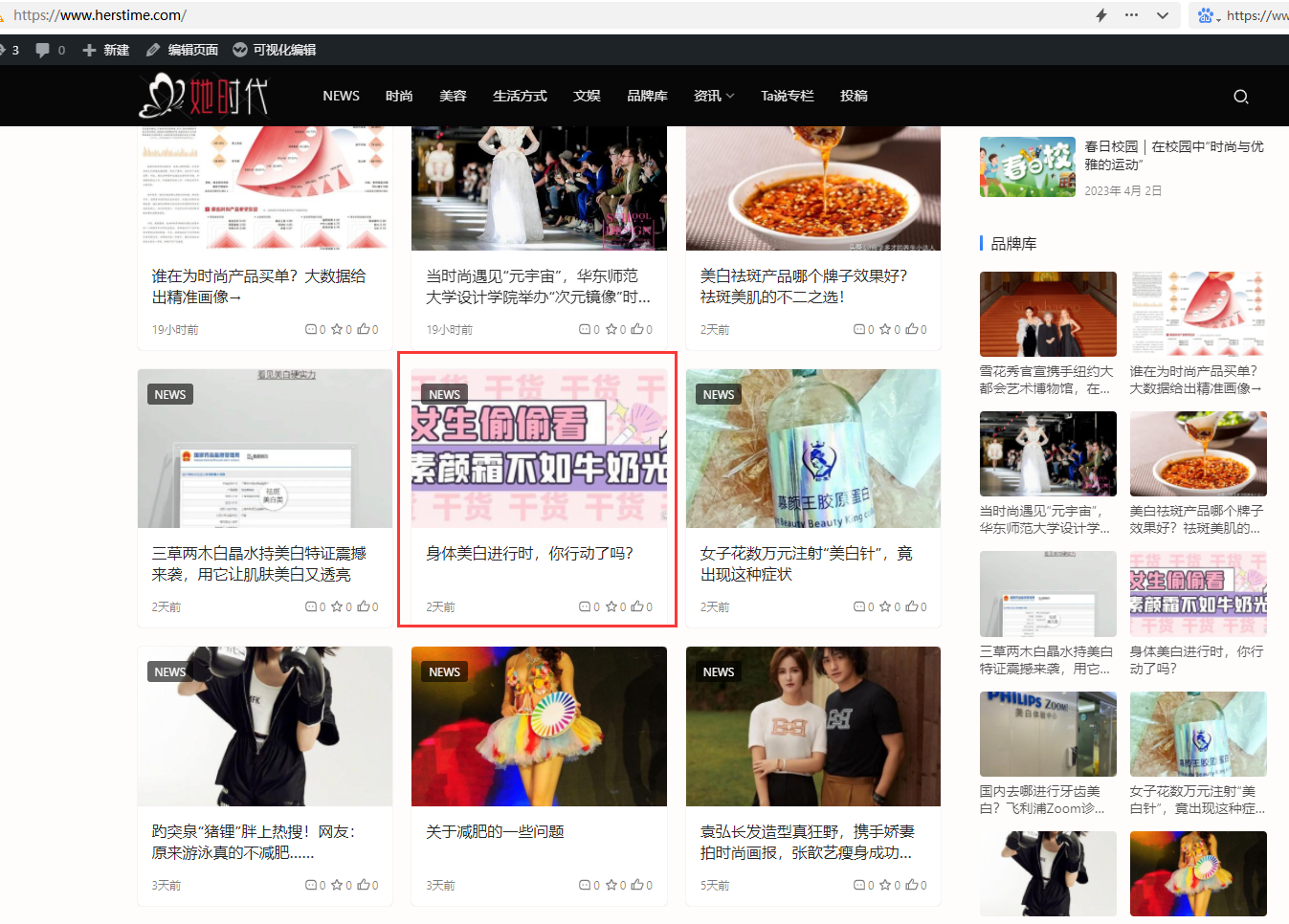
Task: Click NEWS tag on 关于减肥 card image
Action: pos(444,671)
